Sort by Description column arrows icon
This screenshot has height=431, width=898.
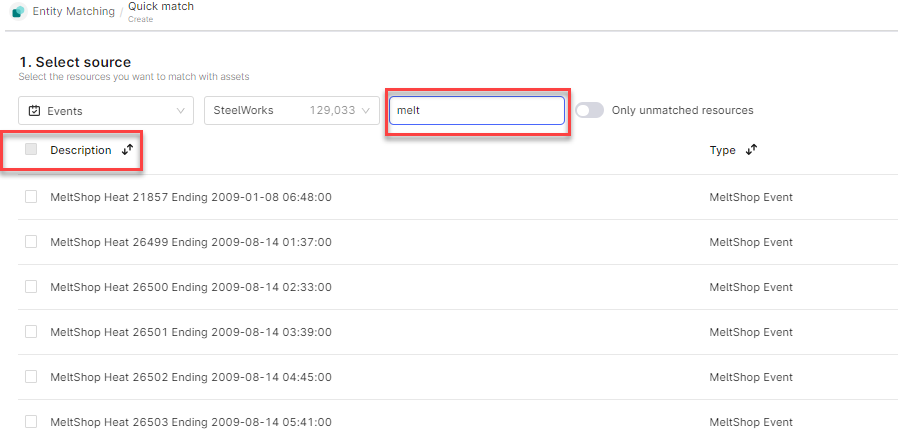point(127,150)
